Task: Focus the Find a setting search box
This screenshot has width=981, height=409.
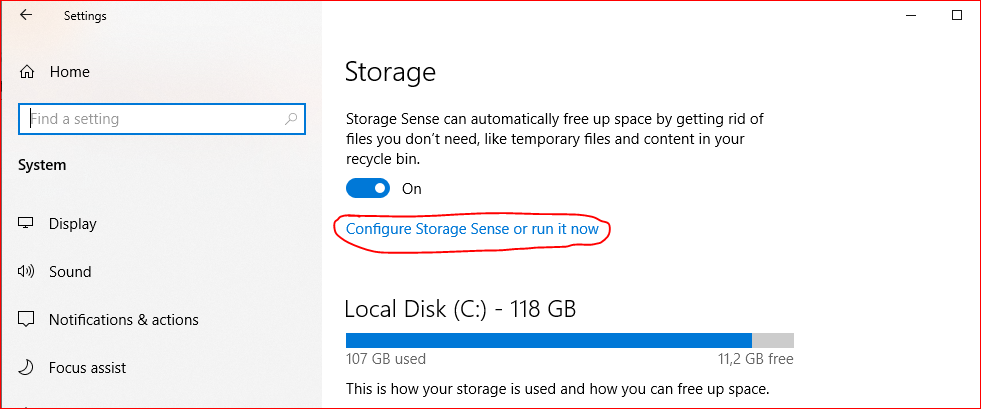Action: coord(150,119)
